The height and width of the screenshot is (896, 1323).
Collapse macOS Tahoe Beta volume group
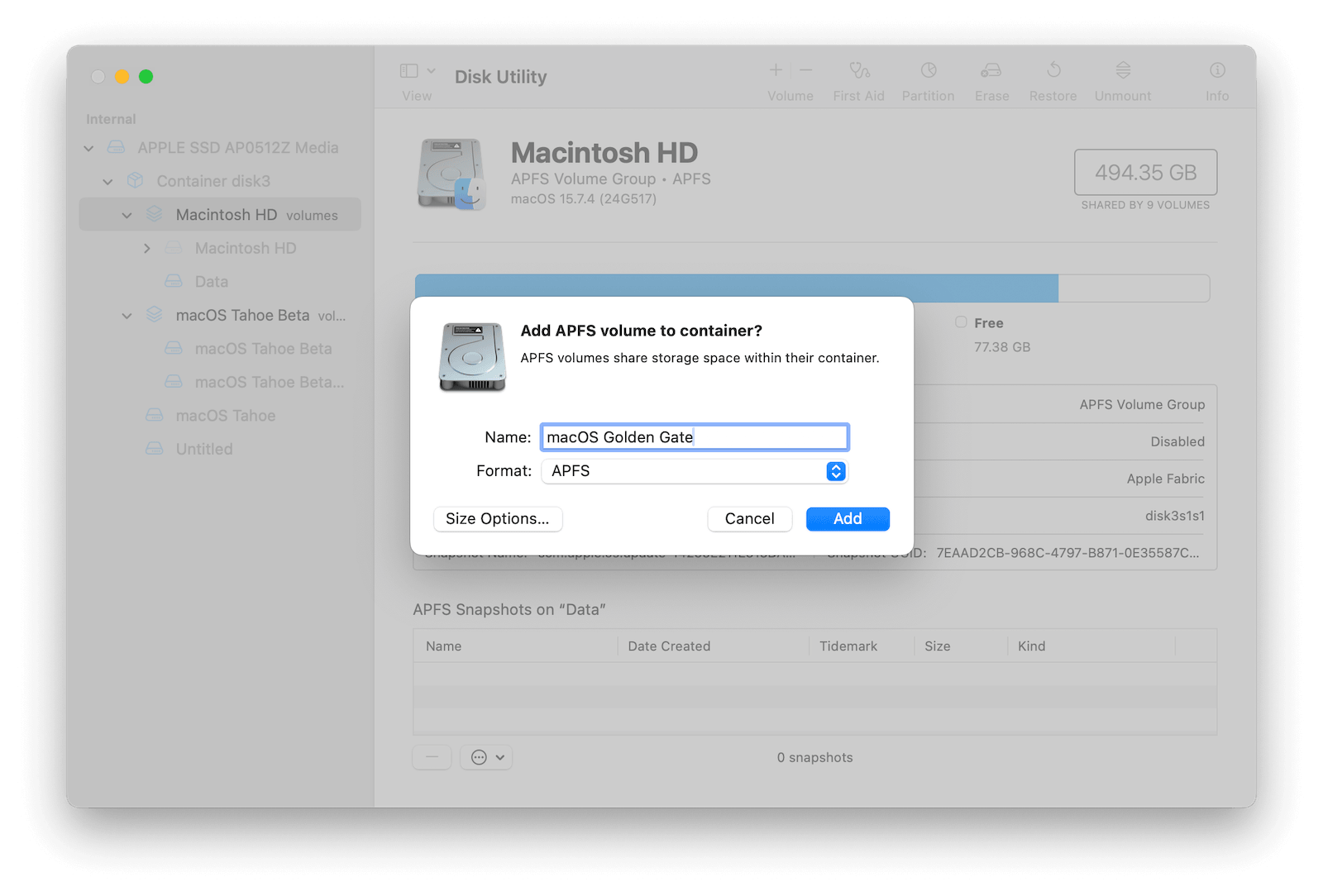pos(127,316)
